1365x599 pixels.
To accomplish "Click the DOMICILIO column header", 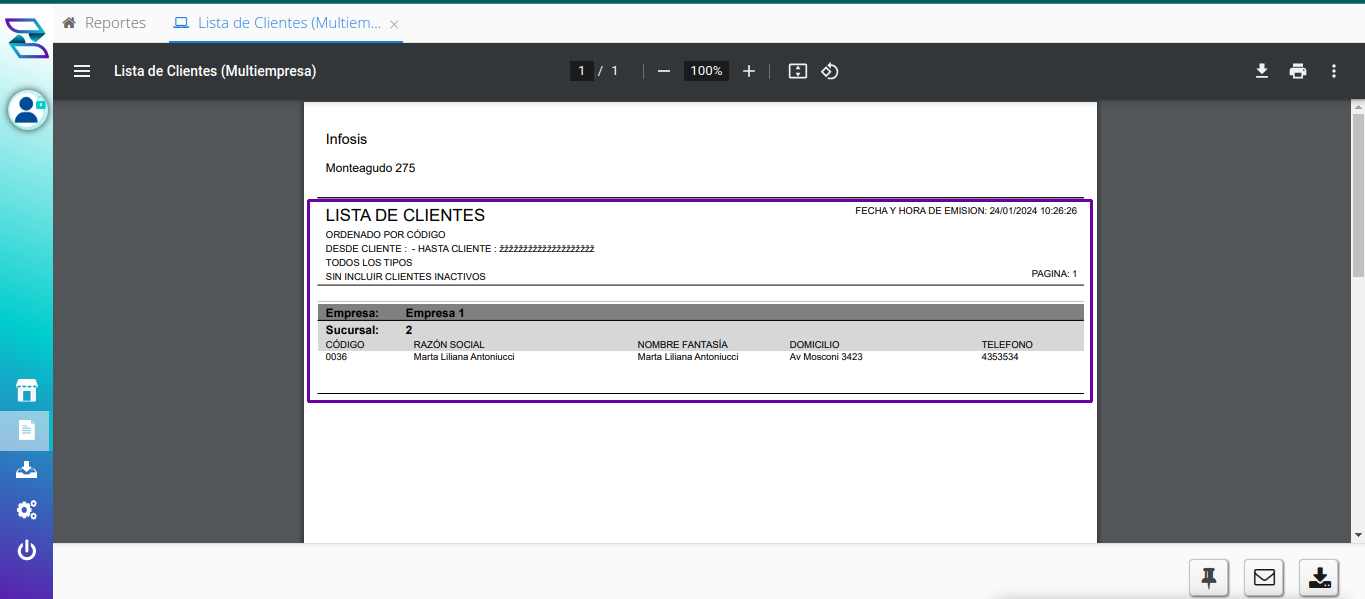I will pos(815,345).
